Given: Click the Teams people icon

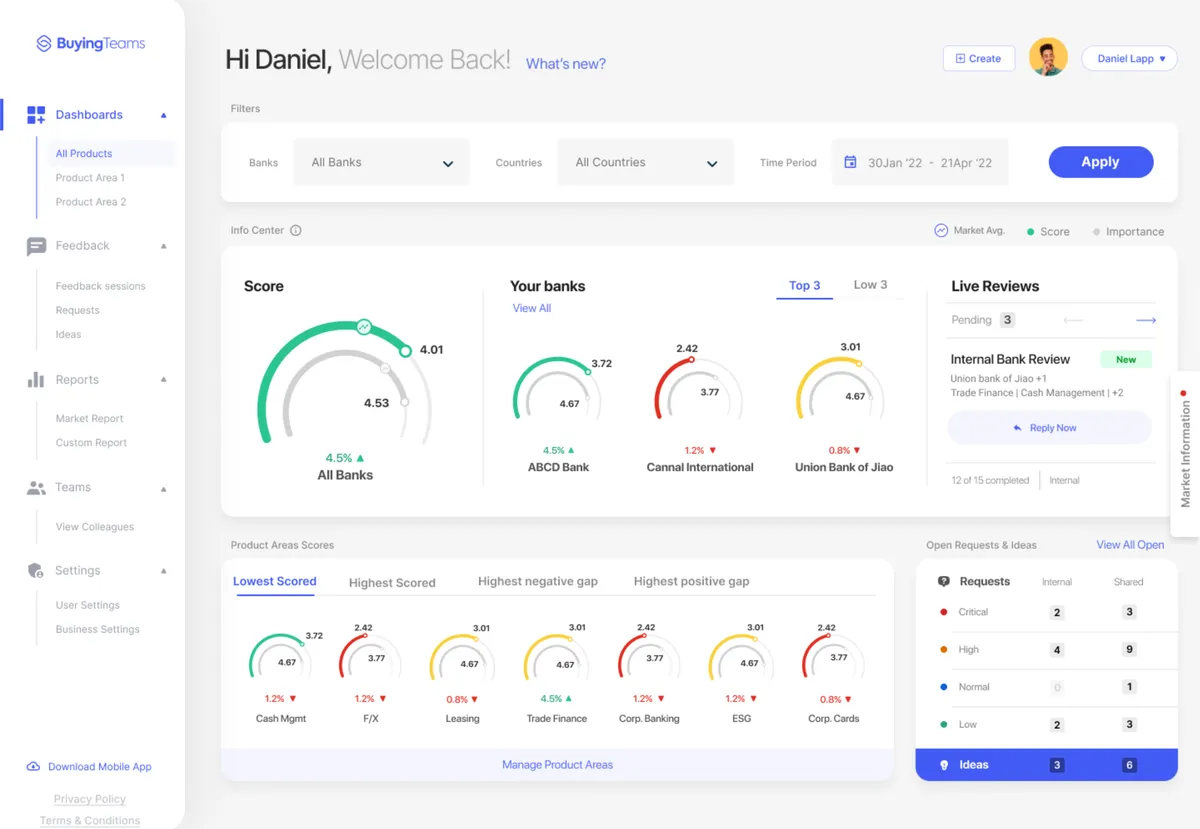Looking at the screenshot, I should 36,488.
